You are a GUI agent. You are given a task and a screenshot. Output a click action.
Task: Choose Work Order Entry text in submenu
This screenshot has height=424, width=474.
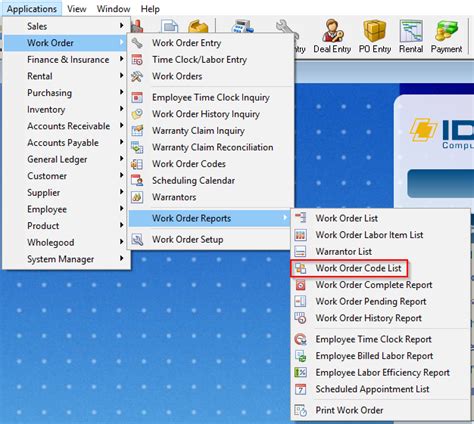pyautogui.click(x=187, y=43)
